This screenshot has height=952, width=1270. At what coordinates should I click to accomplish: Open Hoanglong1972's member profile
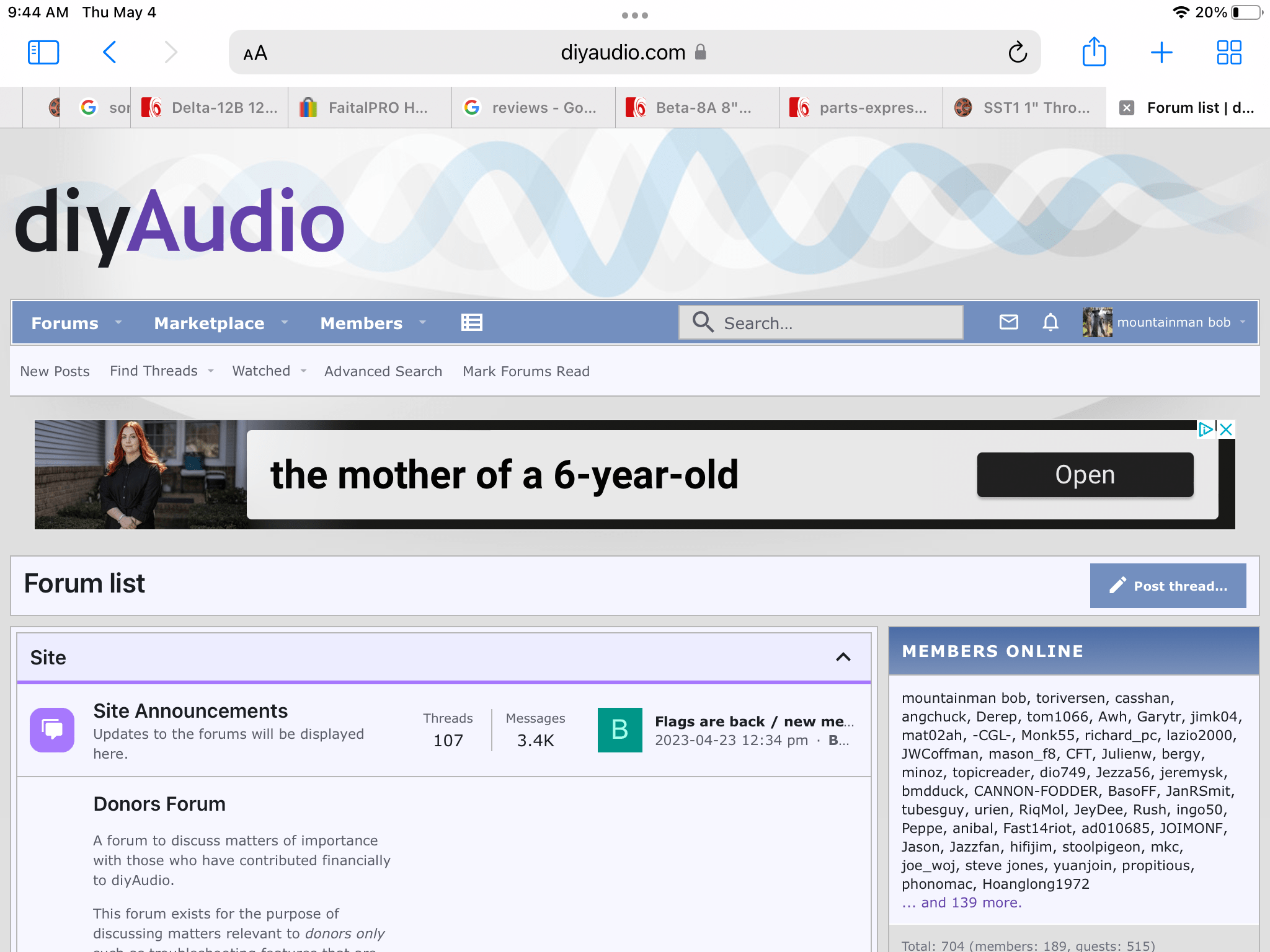[1036, 884]
